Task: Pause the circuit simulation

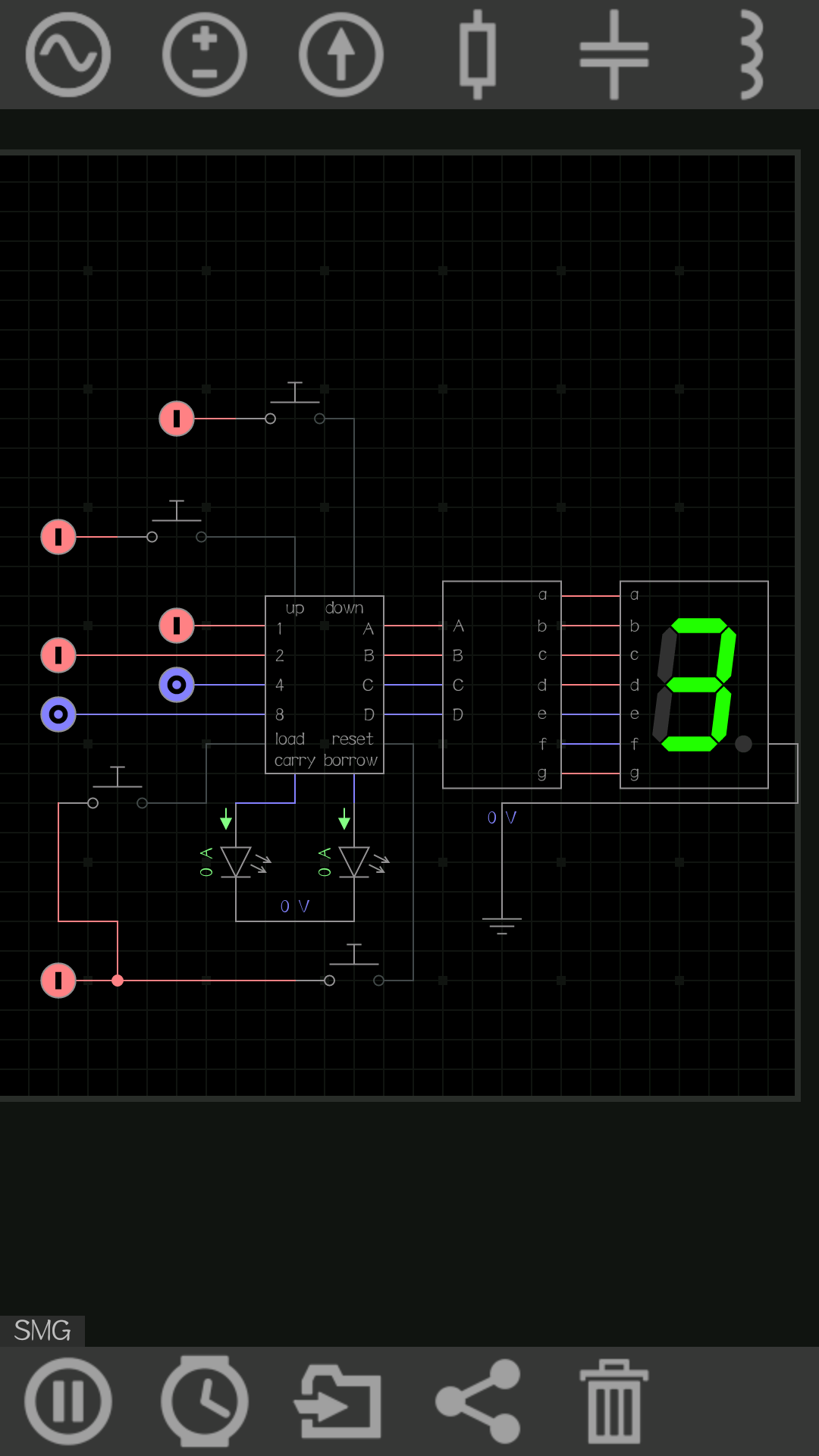Action: [x=68, y=1401]
